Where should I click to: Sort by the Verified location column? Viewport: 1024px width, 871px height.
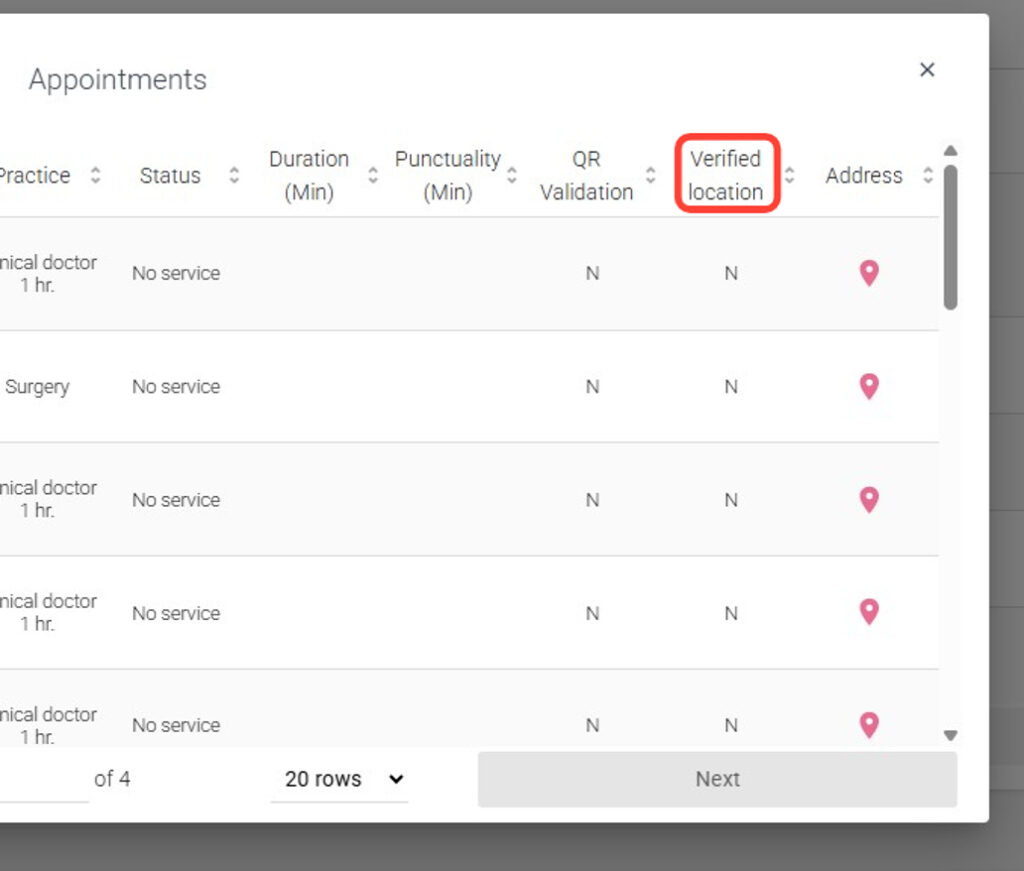(789, 176)
